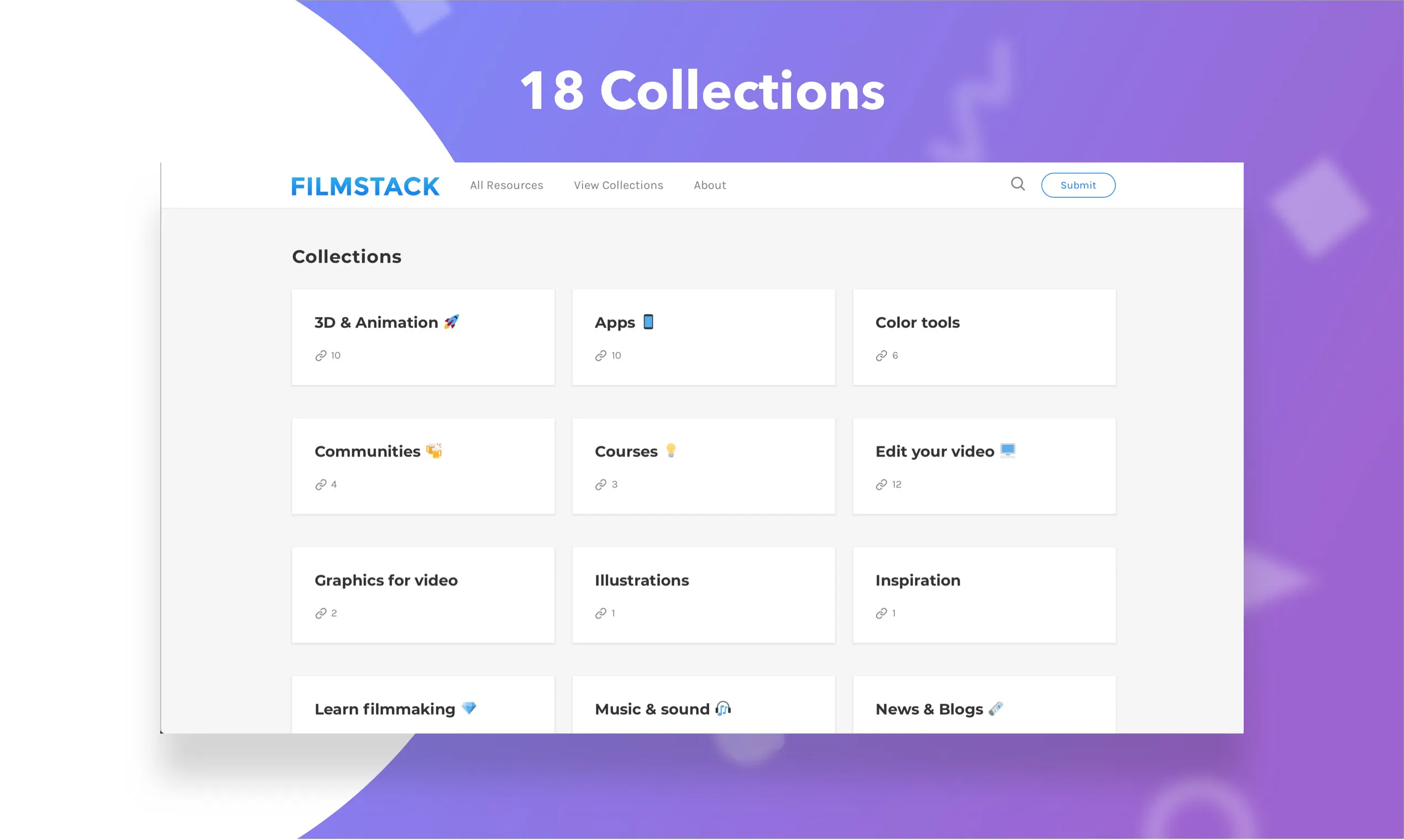1404x840 pixels.
Task: Click the Submit button
Action: [x=1078, y=185]
